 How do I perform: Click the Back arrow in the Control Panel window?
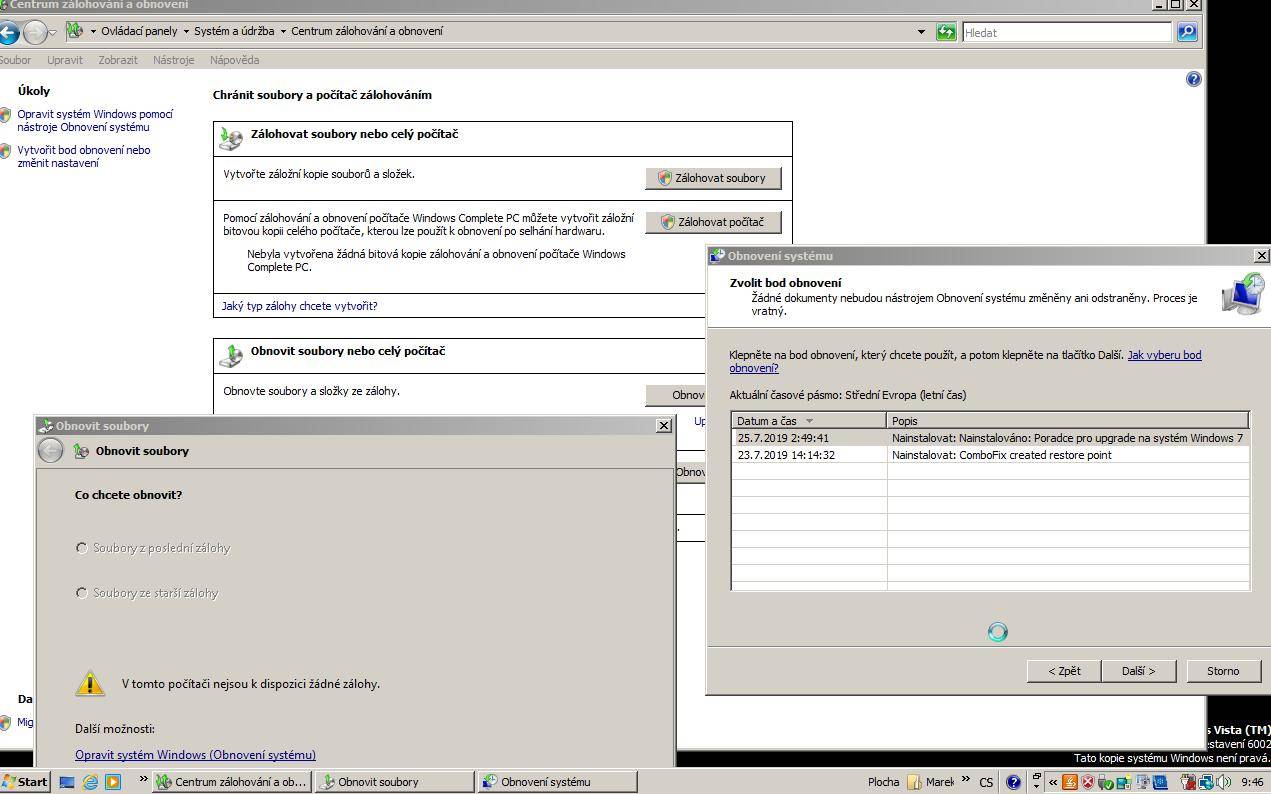[9, 32]
